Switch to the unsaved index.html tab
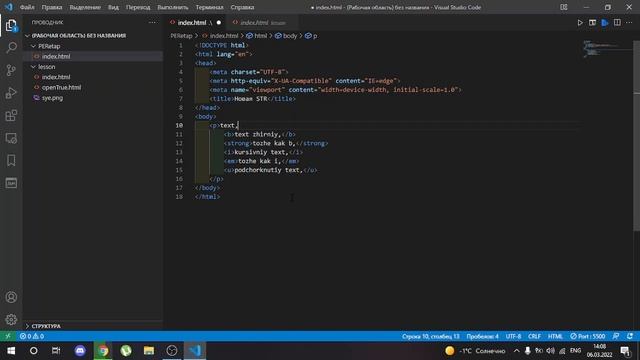 (x=195, y=23)
